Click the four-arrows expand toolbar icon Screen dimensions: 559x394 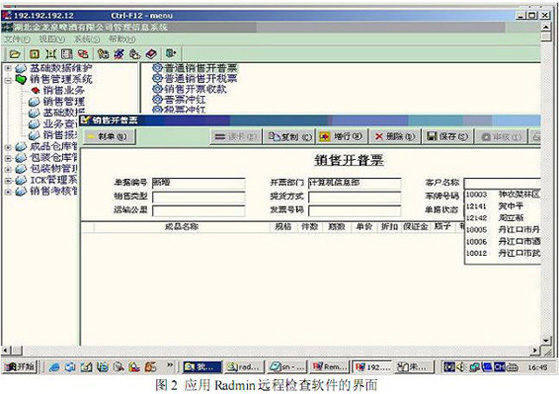51,54
